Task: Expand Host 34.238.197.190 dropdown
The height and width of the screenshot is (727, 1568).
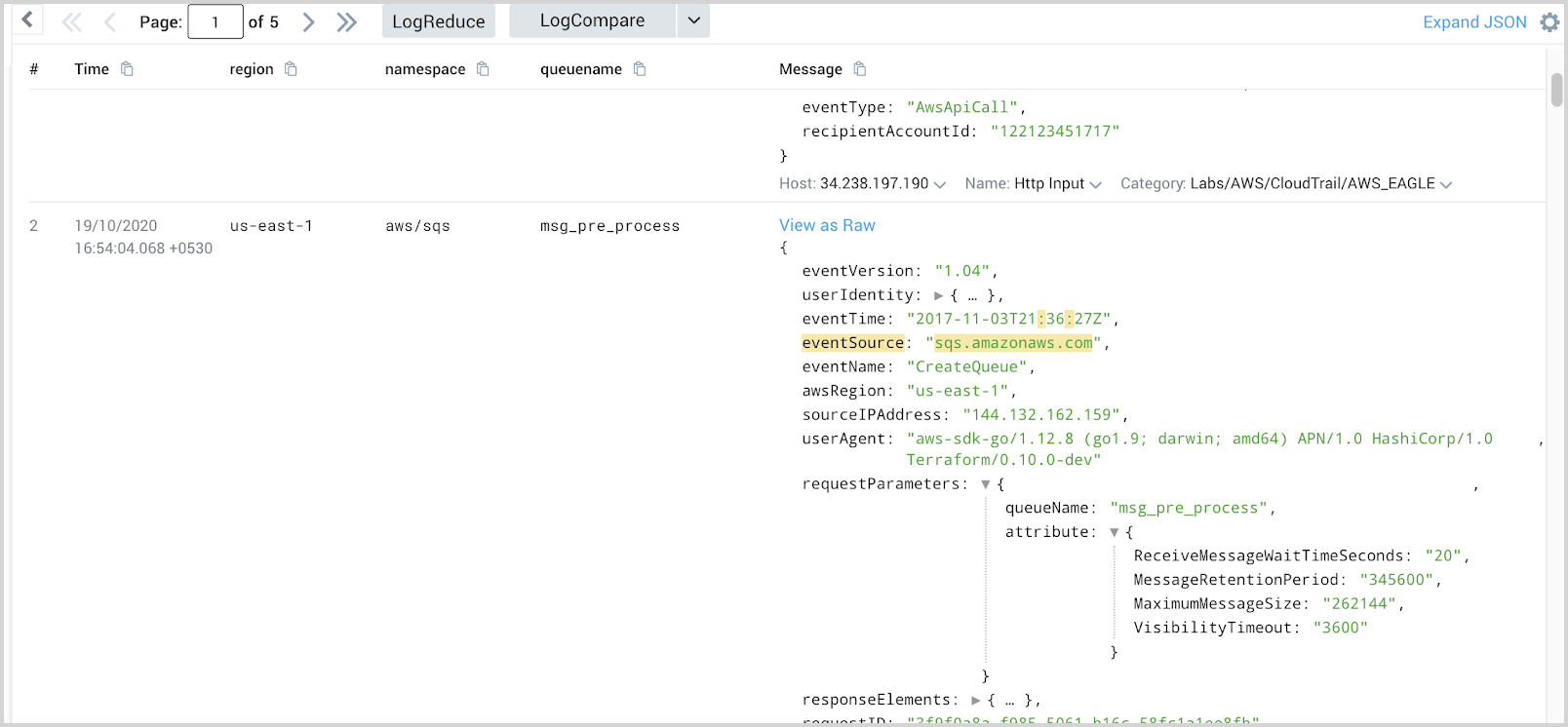Action: 939,185
